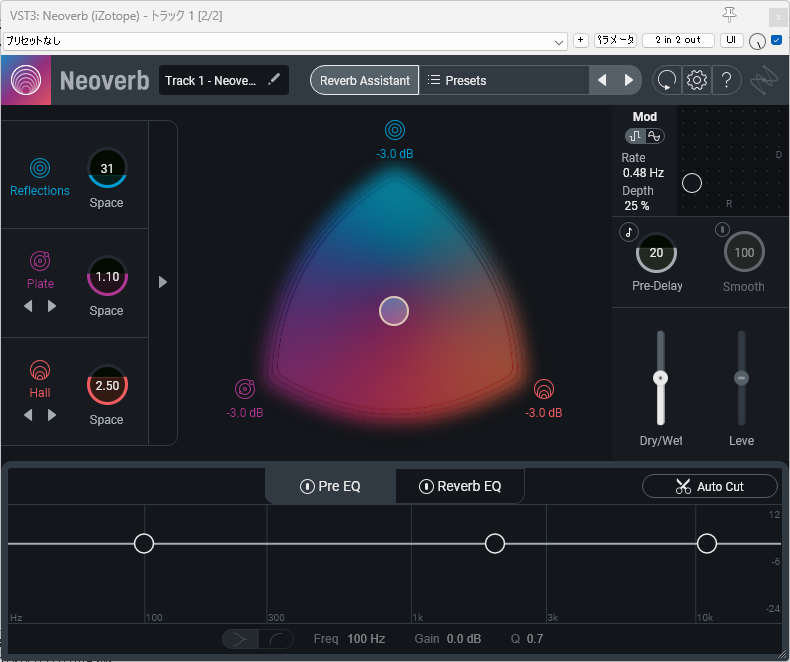This screenshot has height=662, width=790.
Task: Open the Reverb Assistant
Action: (x=364, y=80)
